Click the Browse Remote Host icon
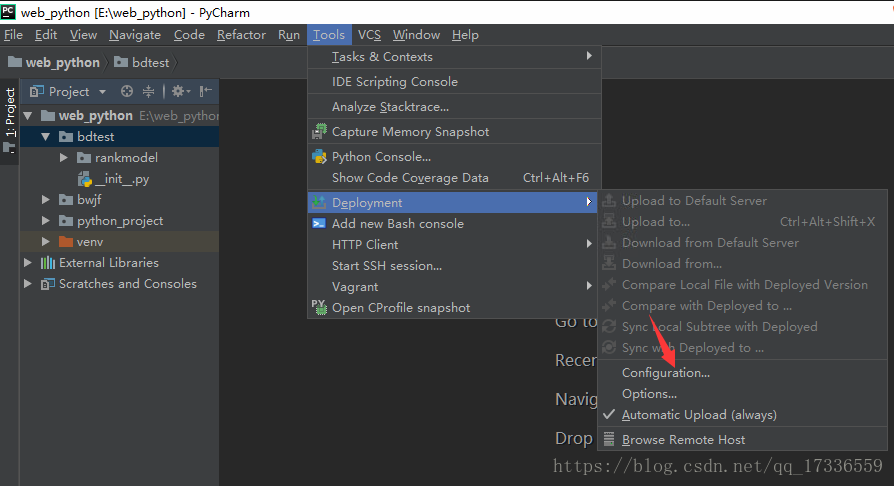Screen dimensions: 894x486 pos(609,440)
